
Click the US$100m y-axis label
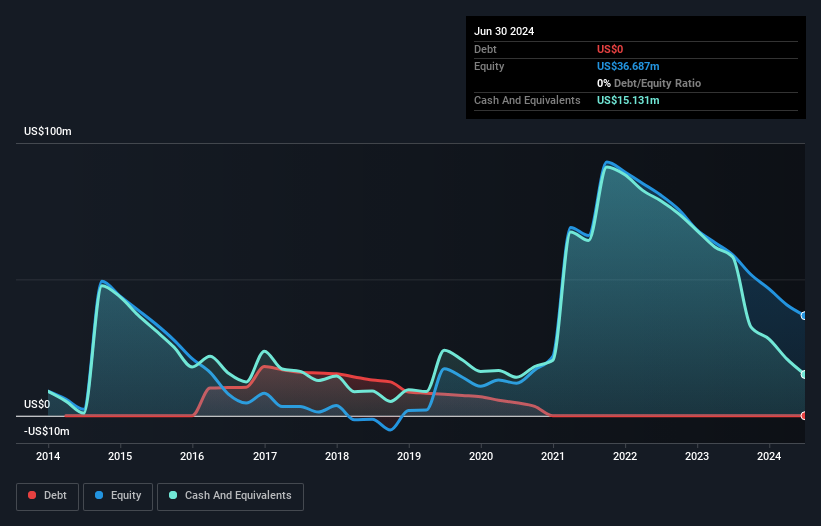point(48,131)
